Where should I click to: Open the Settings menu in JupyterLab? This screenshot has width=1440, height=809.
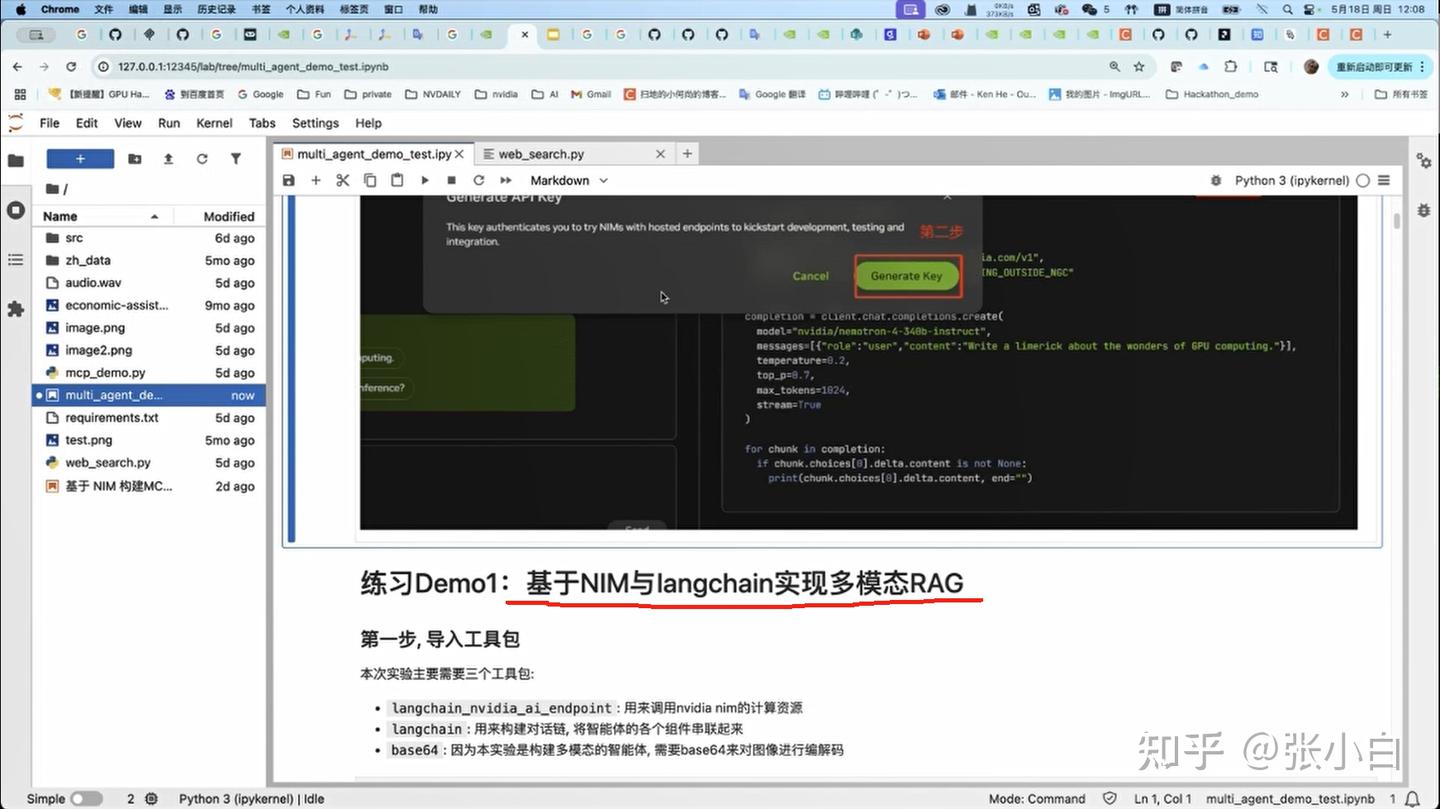click(315, 123)
